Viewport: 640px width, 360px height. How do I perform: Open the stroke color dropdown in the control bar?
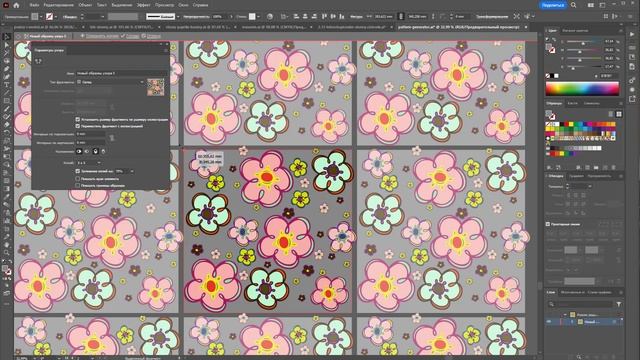[x=56, y=17]
